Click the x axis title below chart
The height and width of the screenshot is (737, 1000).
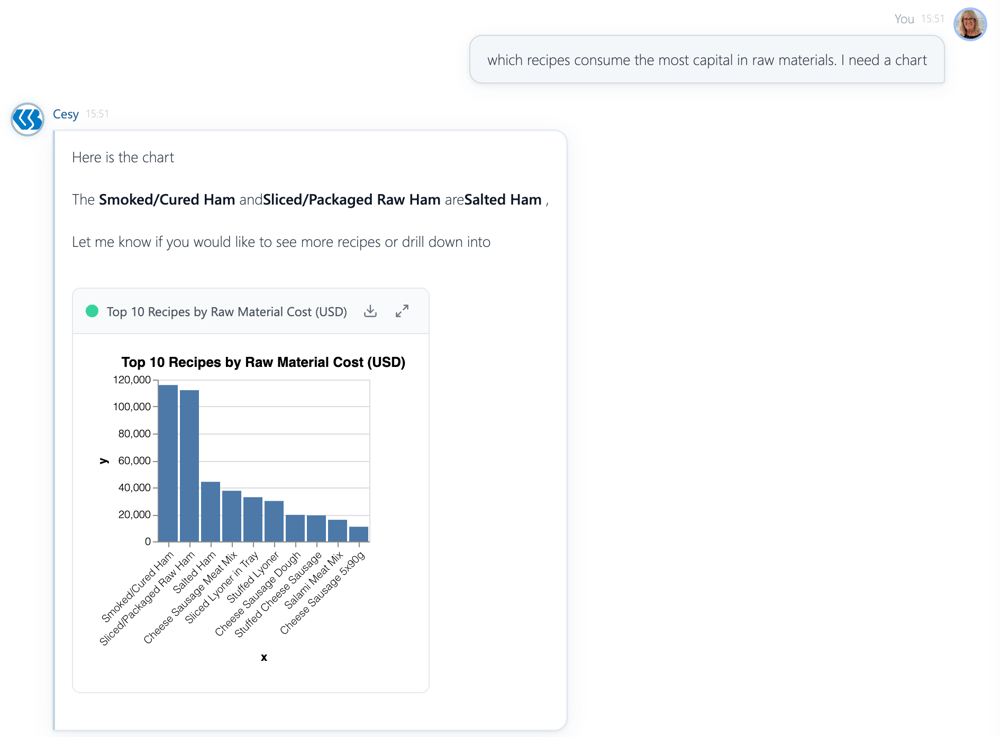coord(264,657)
